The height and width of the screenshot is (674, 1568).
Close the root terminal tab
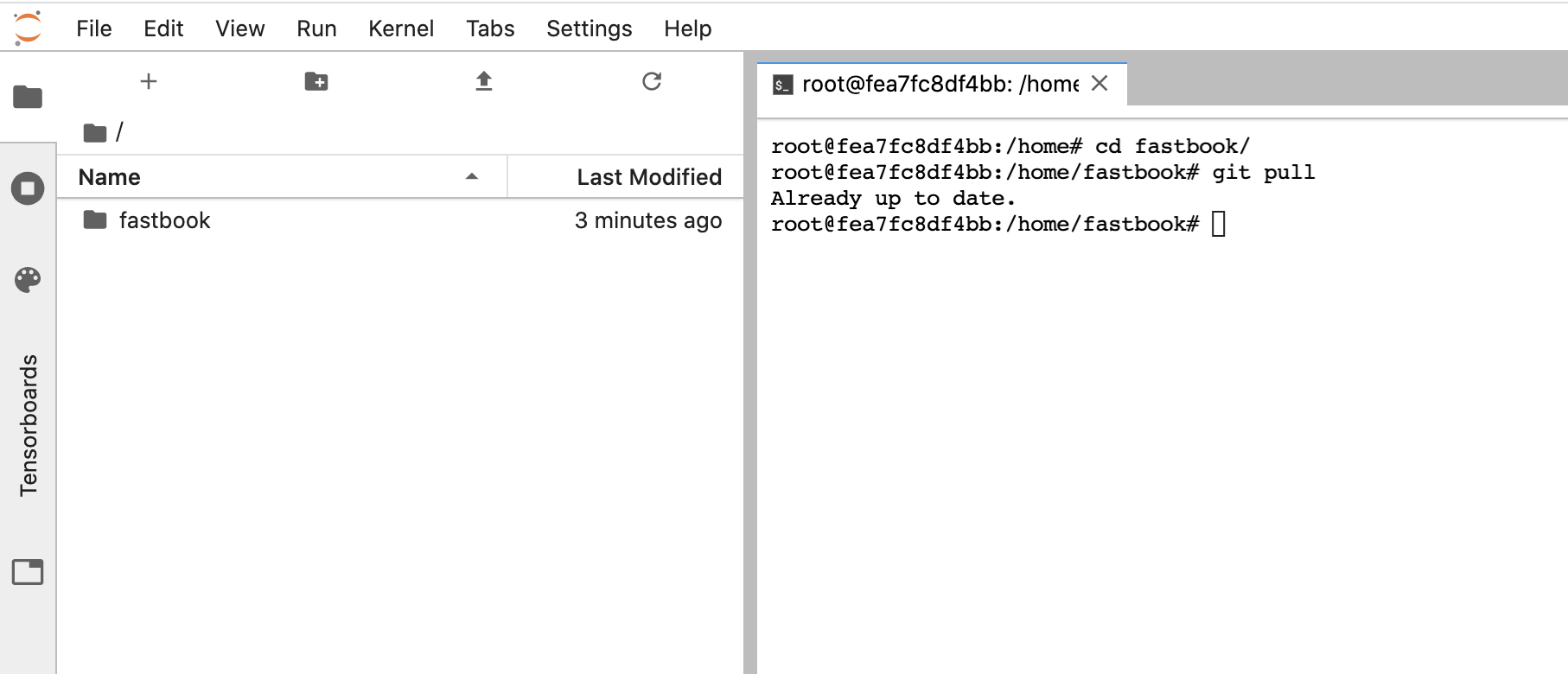pos(1100,83)
